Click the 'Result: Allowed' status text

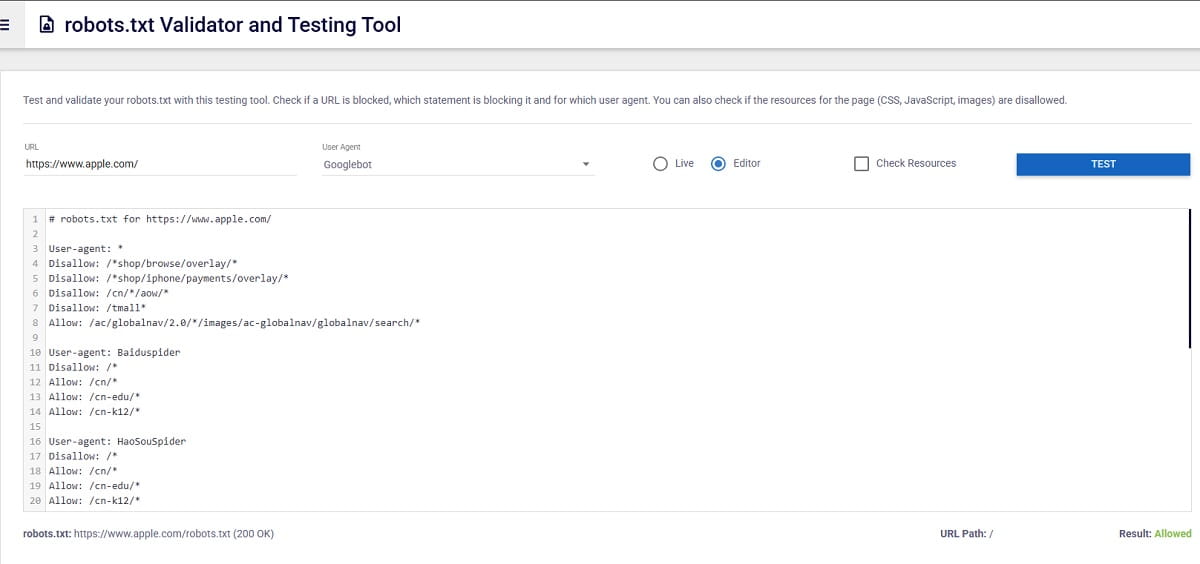pyautogui.click(x=1155, y=534)
